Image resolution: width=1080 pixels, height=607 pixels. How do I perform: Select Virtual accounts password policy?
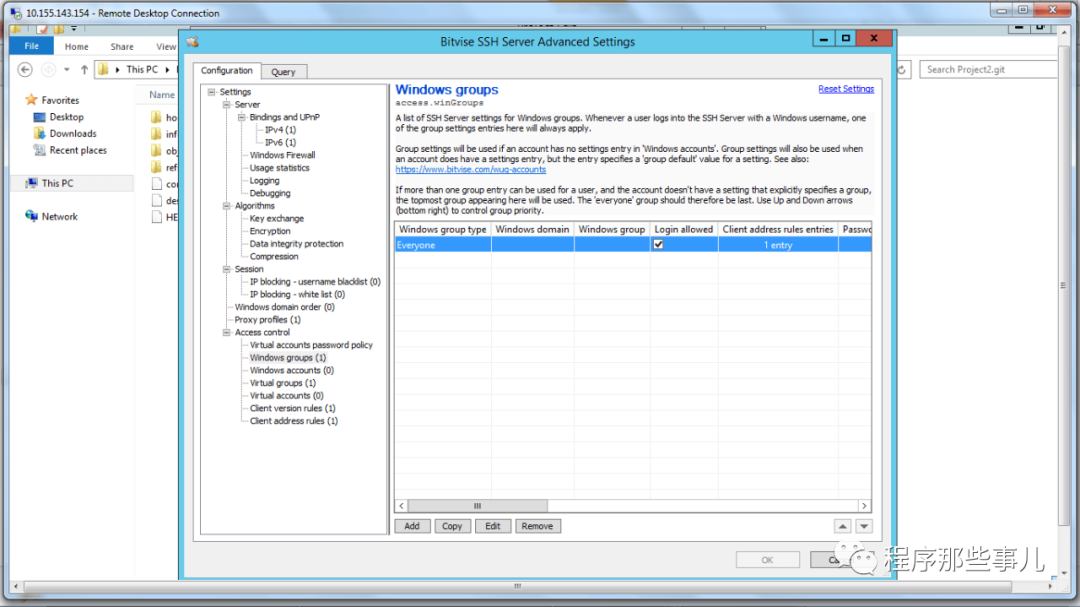(311, 345)
